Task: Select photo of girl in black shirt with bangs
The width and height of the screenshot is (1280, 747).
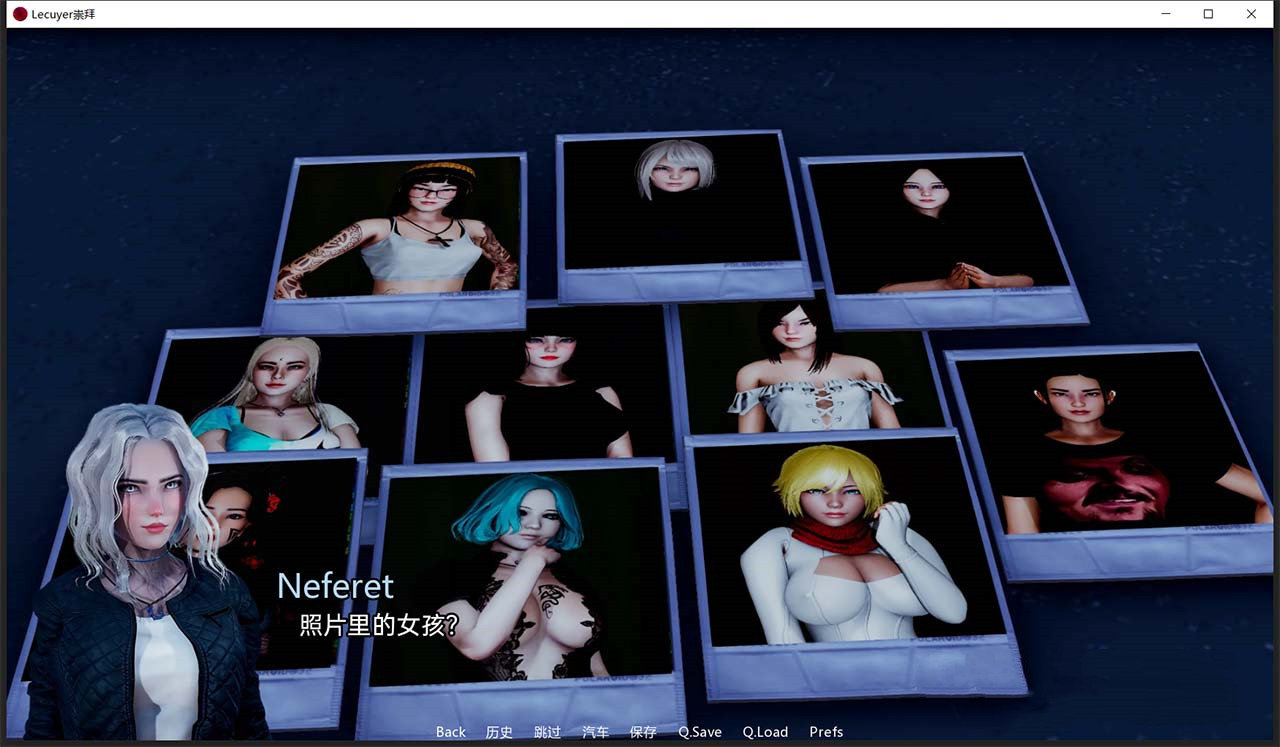Action: click(x=545, y=390)
